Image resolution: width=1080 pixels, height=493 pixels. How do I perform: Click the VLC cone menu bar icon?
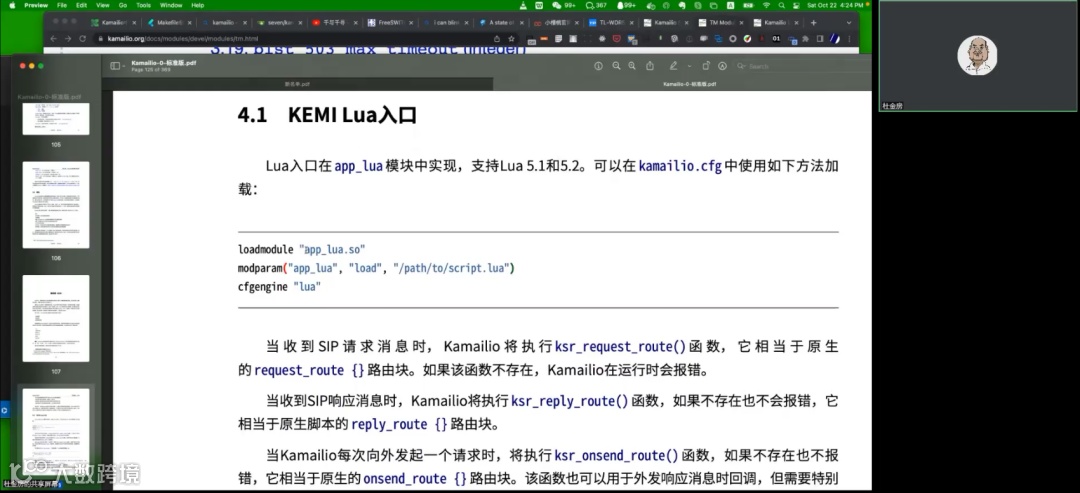[x=523, y=5]
